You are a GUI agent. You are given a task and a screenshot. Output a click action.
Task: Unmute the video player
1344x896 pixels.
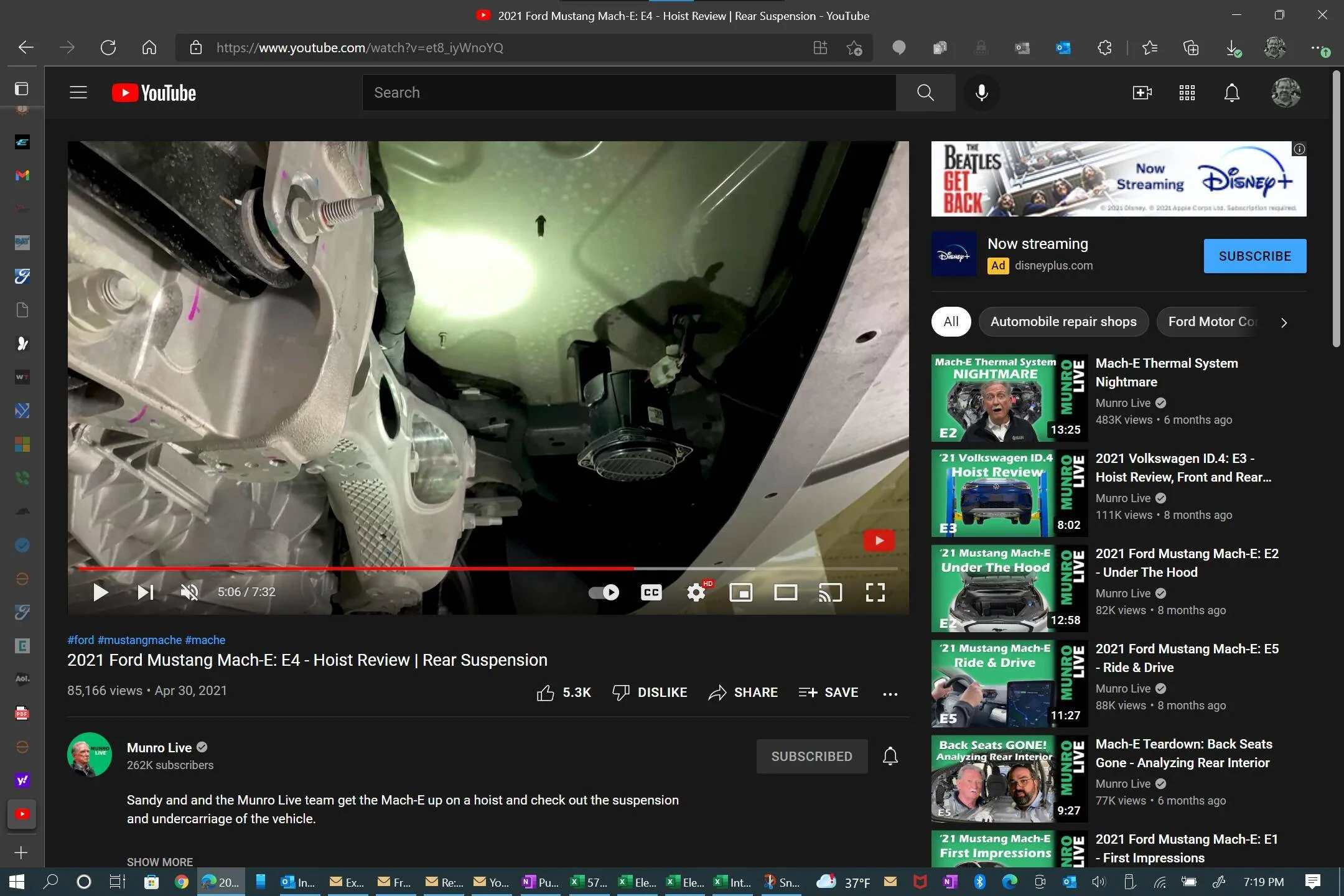coord(189,592)
